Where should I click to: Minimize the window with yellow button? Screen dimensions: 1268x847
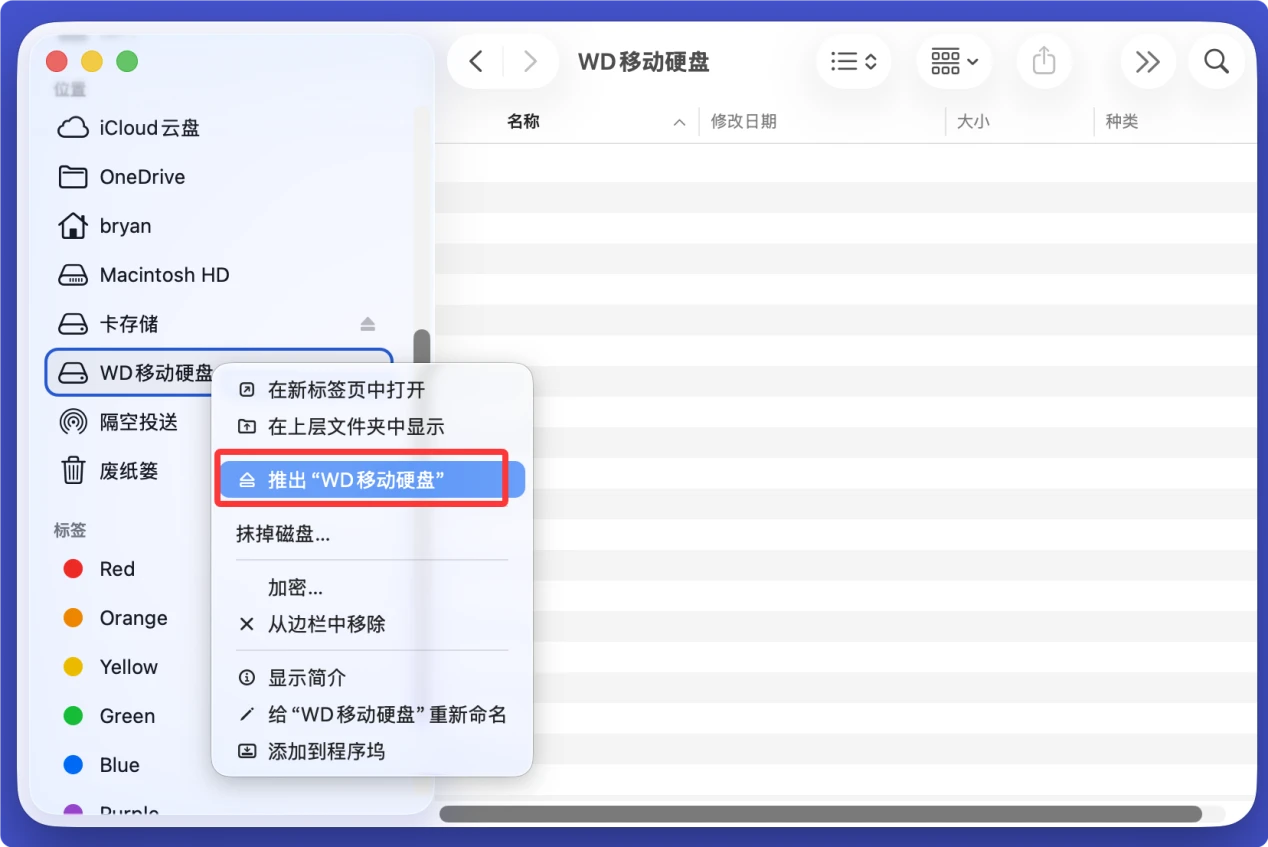[92, 62]
